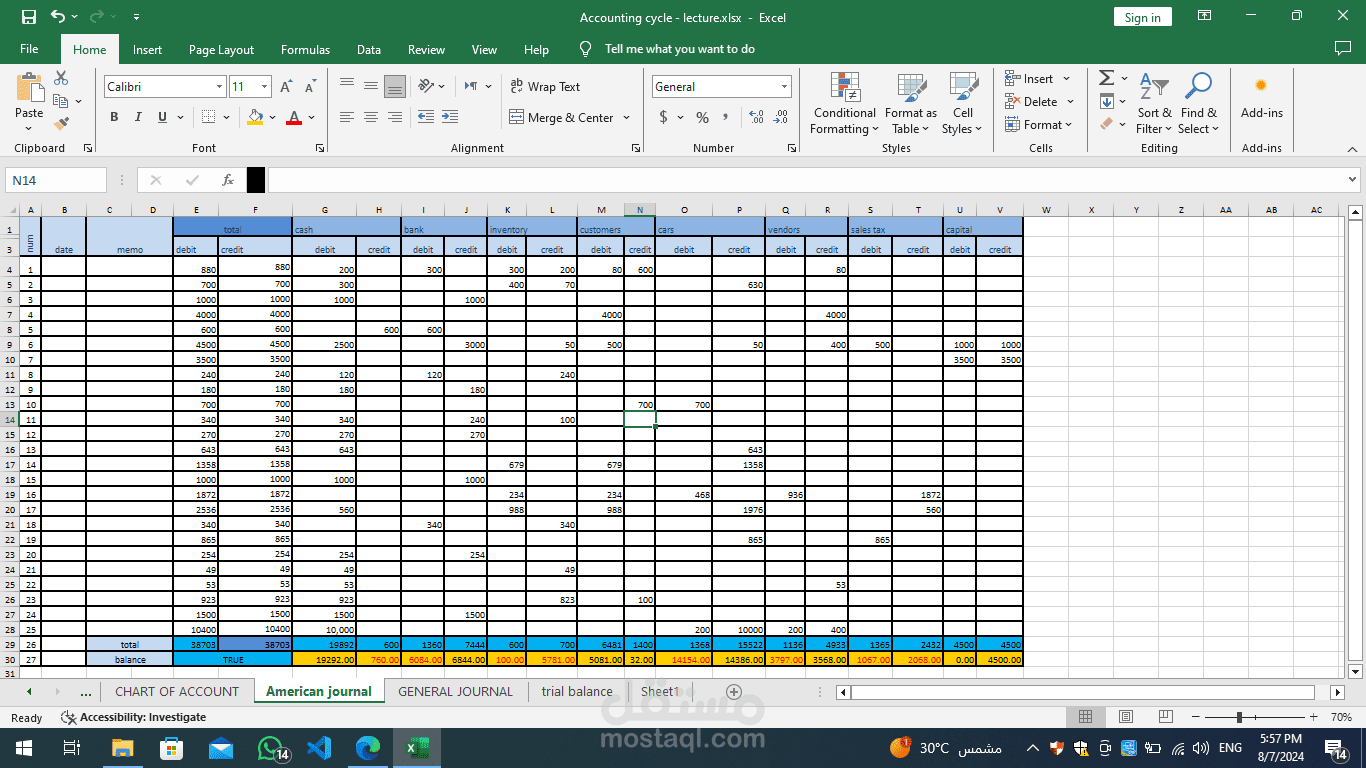The height and width of the screenshot is (768, 1366).
Task: Activate the Format Painter brush
Action: tap(61, 124)
